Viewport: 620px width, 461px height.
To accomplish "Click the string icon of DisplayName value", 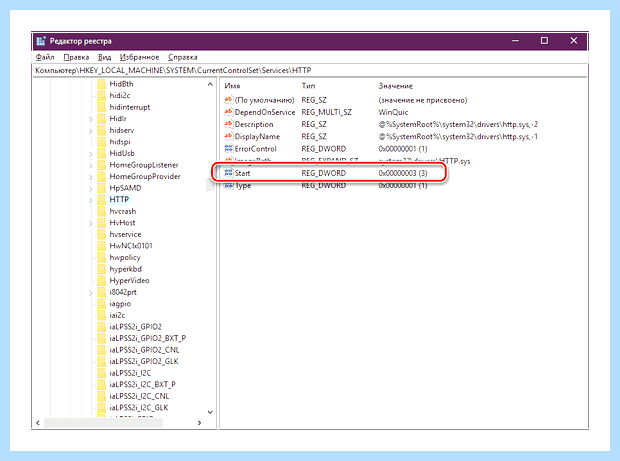I will point(229,136).
